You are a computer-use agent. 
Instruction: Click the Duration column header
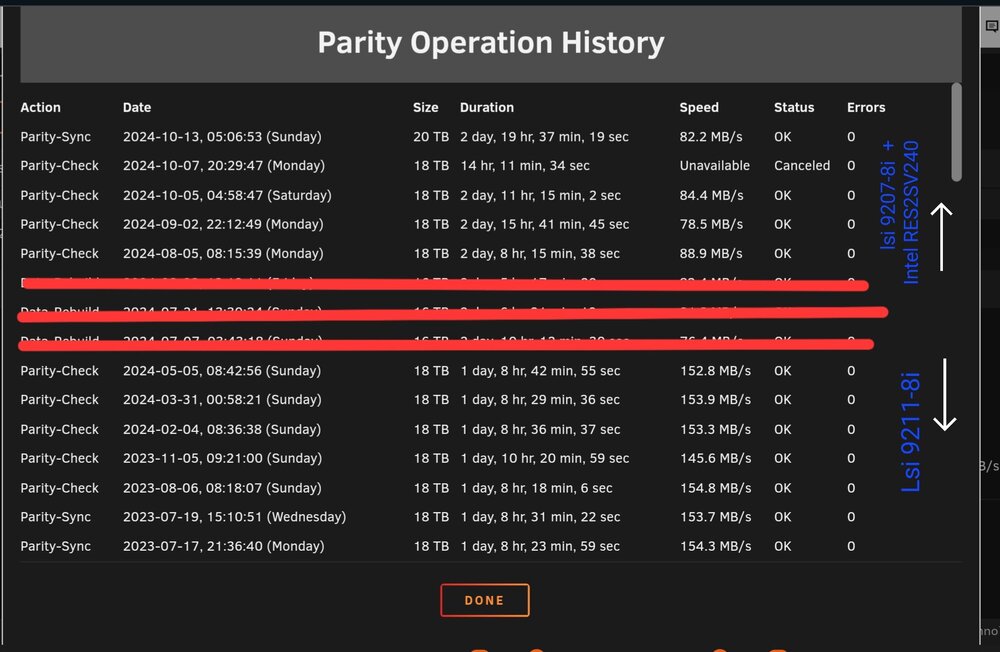click(x=487, y=107)
